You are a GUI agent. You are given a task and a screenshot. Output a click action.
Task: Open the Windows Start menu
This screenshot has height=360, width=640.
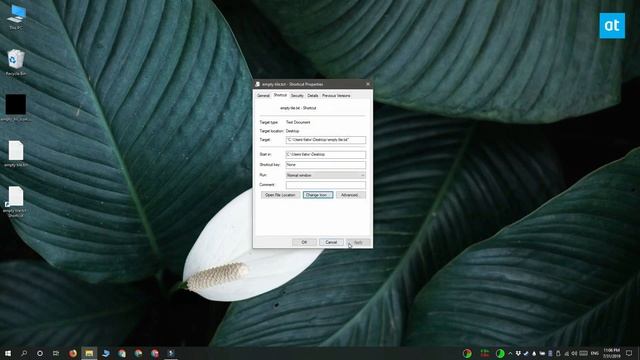pos(7,353)
